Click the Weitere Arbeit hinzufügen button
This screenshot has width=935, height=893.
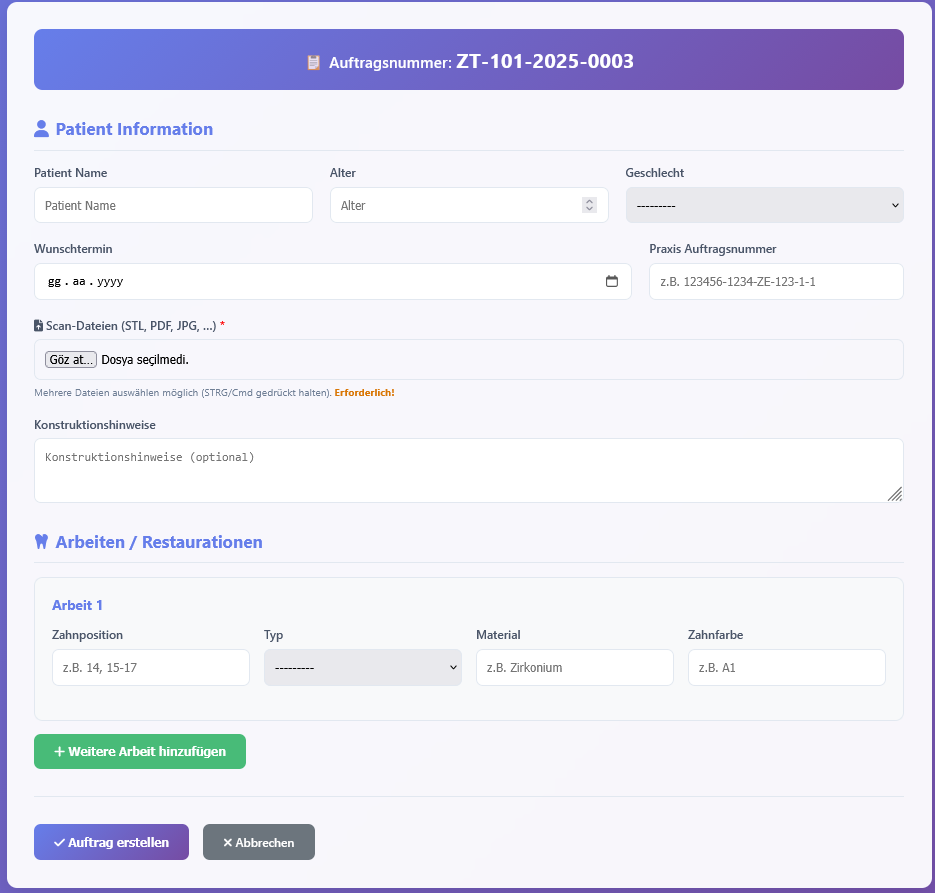pyautogui.click(x=140, y=751)
